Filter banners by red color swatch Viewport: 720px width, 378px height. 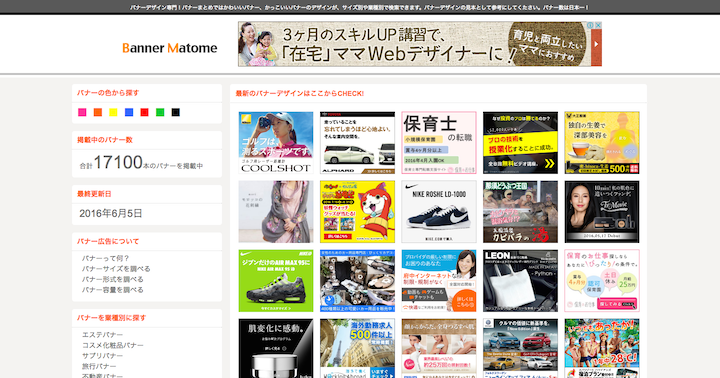click(145, 112)
